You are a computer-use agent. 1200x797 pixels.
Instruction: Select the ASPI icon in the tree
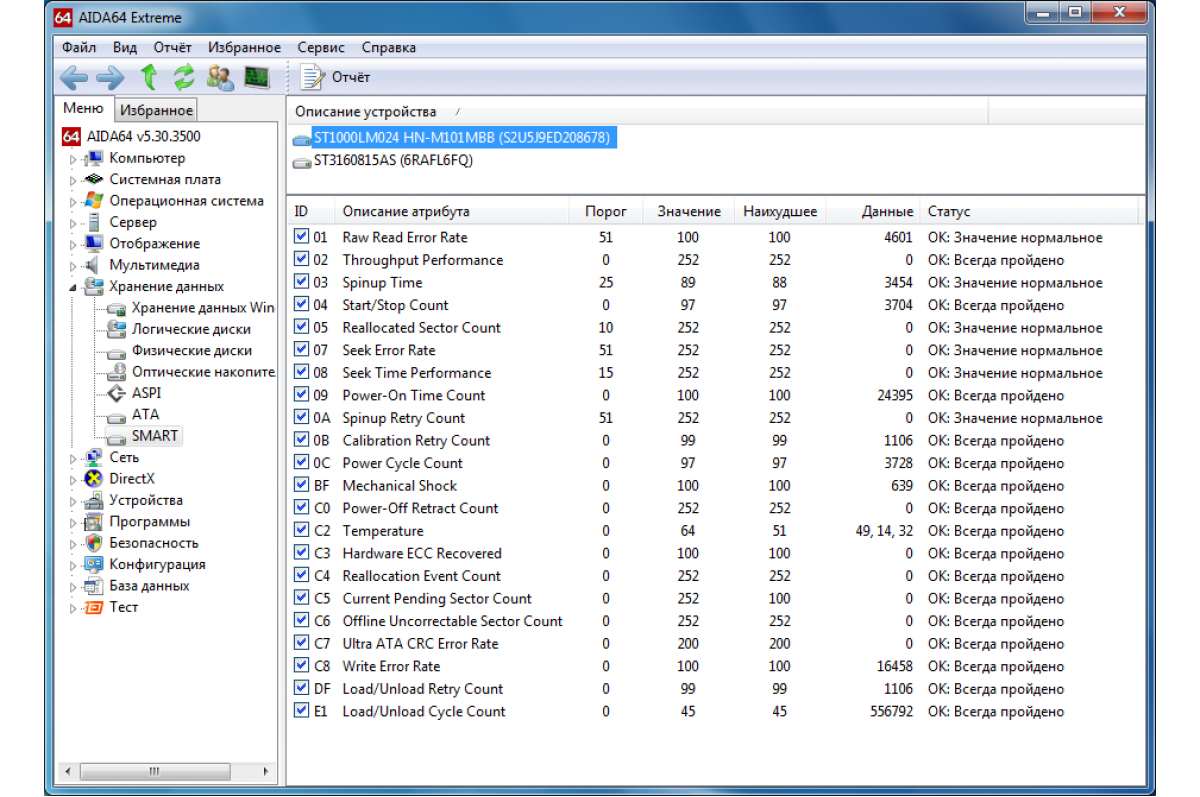[116, 393]
